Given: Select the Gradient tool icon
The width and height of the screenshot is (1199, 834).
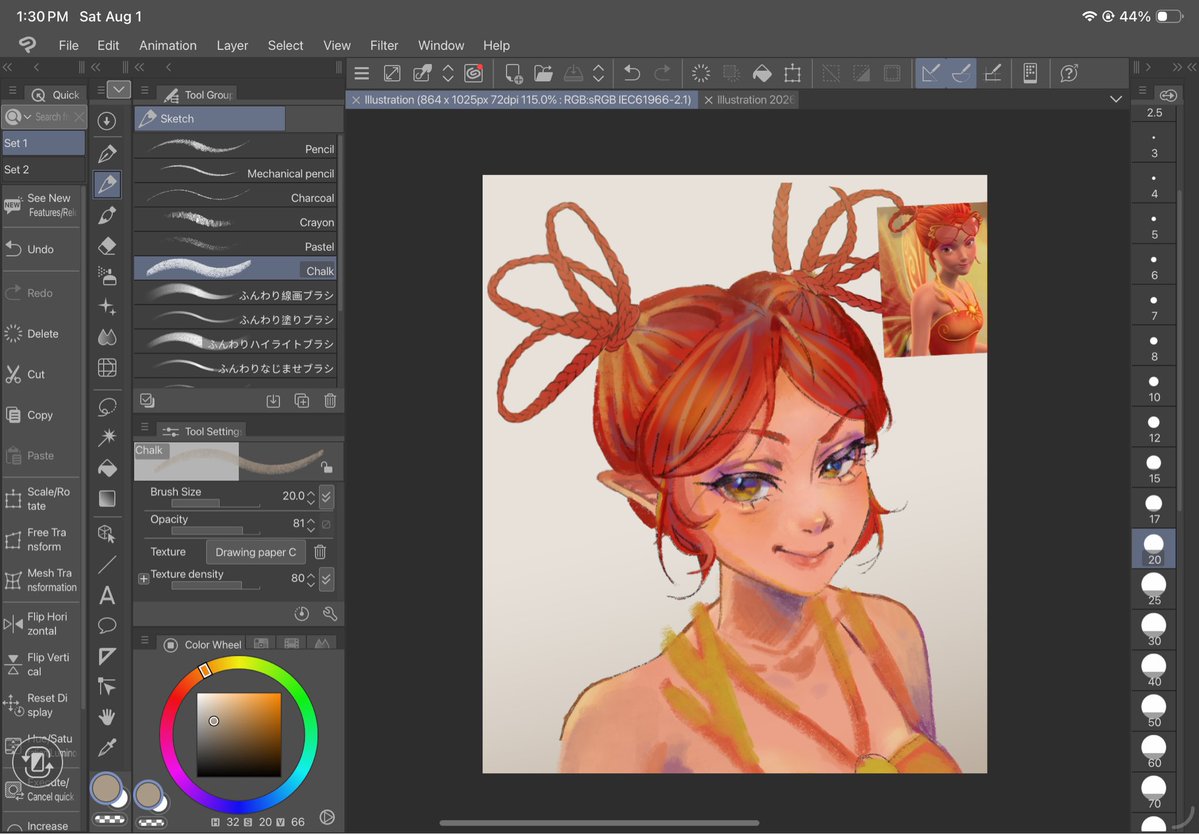Looking at the screenshot, I should point(107,498).
